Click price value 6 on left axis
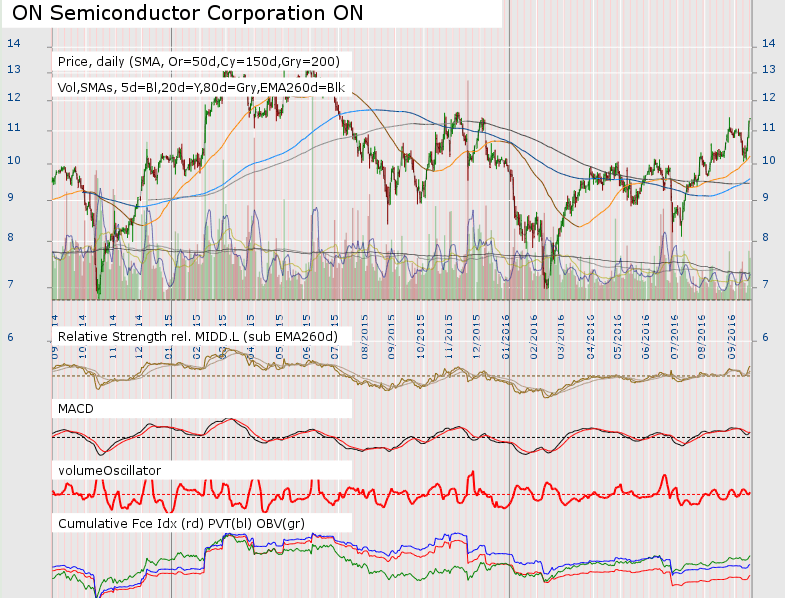The height and width of the screenshot is (598, 785). point(11,337)
